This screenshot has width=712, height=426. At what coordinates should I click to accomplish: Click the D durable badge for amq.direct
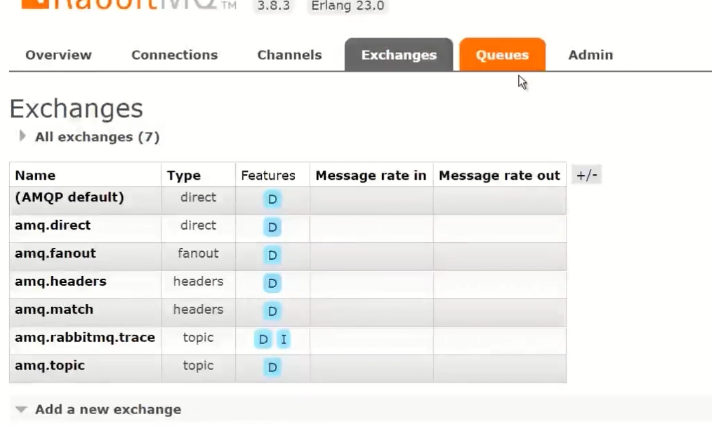click(272, 227)
